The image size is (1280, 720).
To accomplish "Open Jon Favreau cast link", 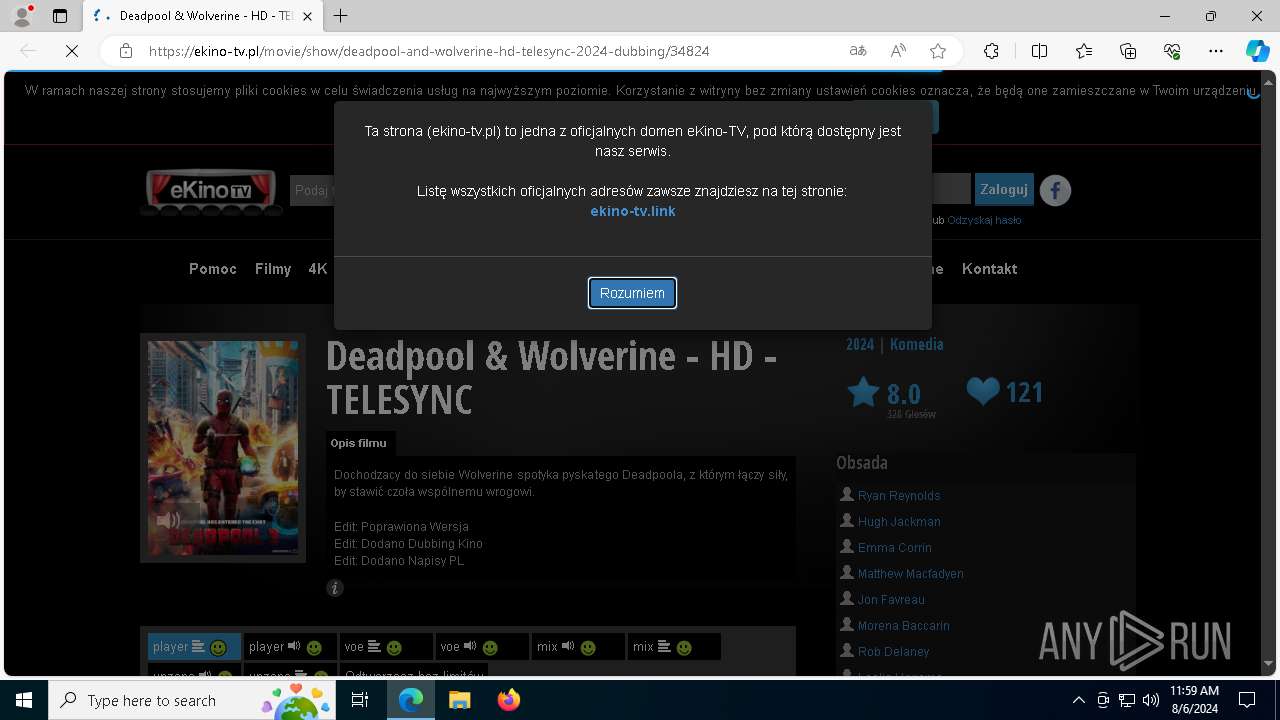I will point(891,600).
